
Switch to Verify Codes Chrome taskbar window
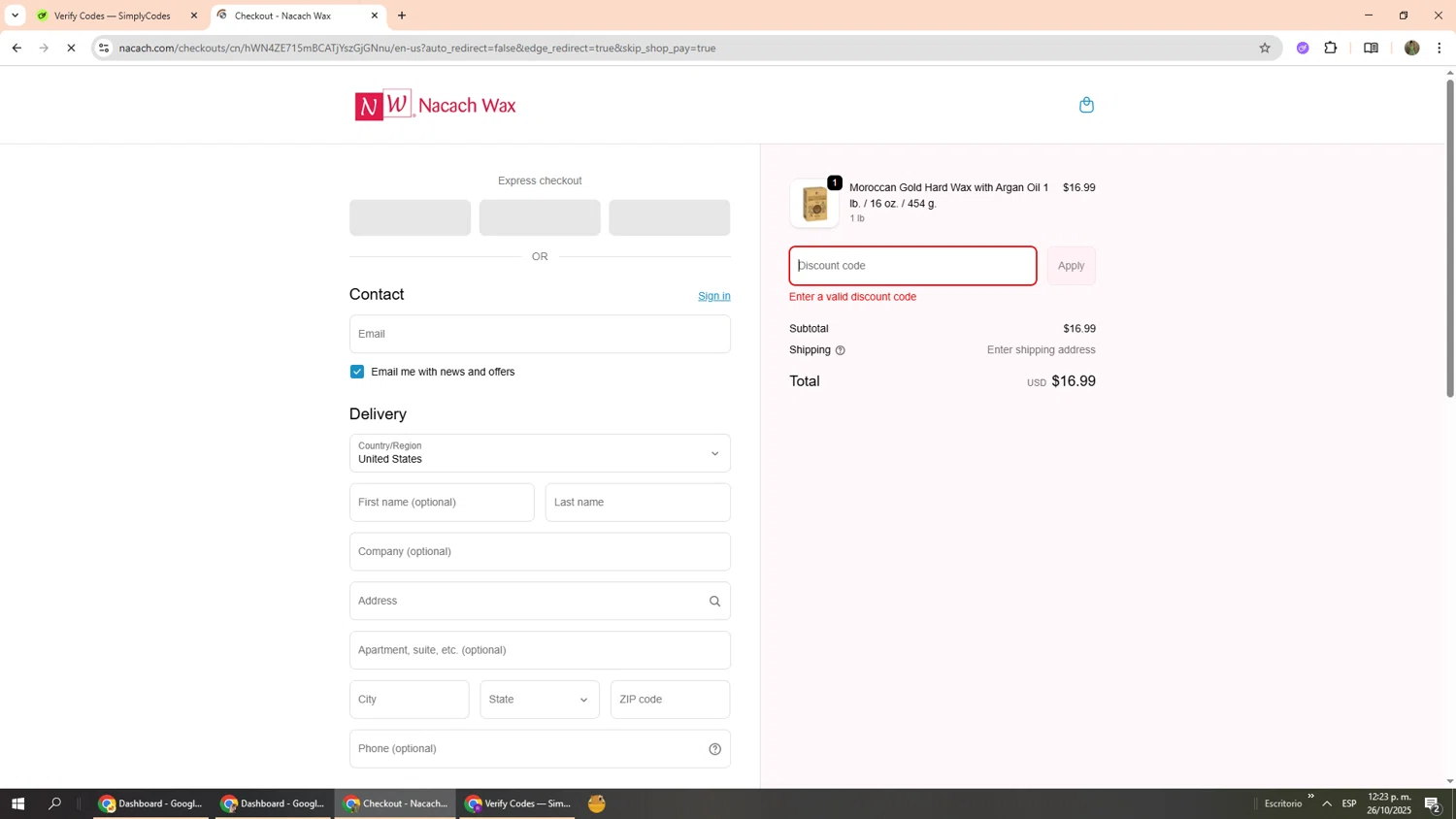click(x=517, y=803)
